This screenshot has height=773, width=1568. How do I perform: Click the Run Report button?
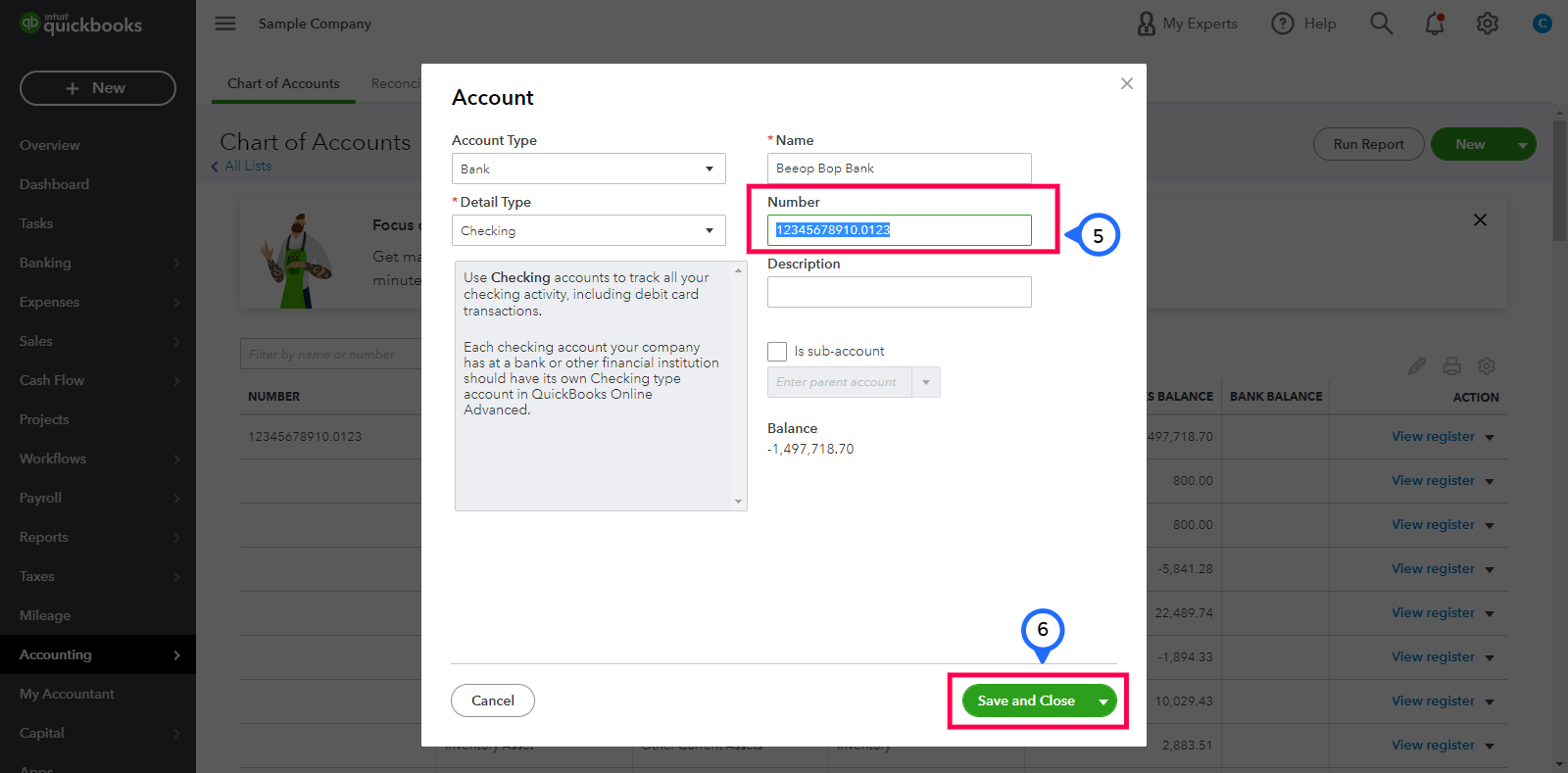(x=1369, y=144)
